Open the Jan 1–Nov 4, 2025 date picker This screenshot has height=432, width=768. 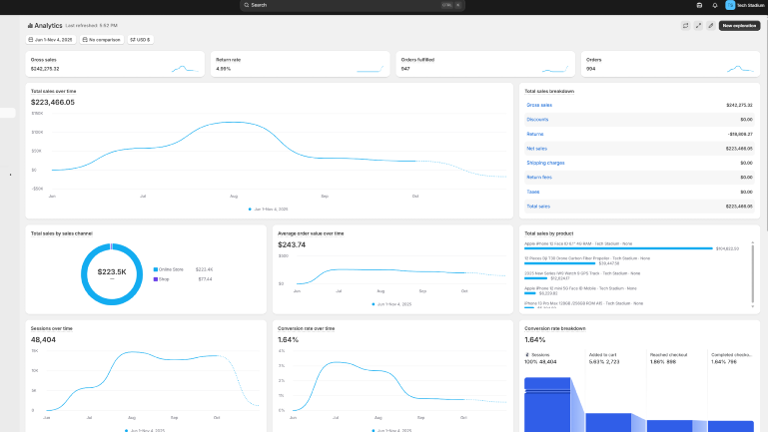(52, 40)
